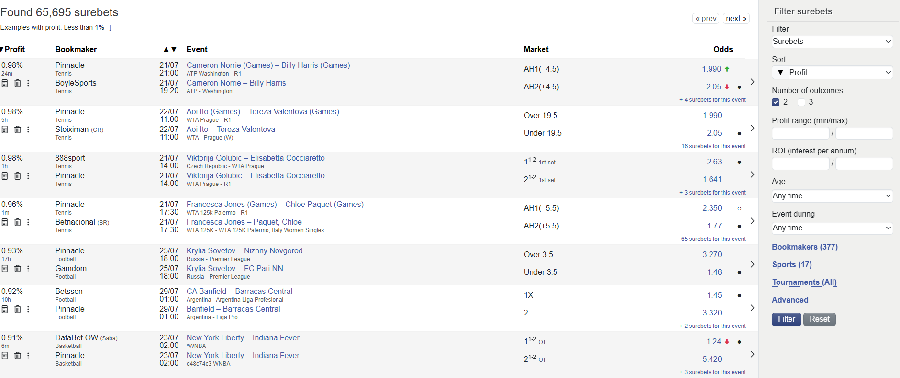Open calculator icon for Norrie–Harris surebet
The height and width of the screenshot is (378, 900).
pyautogui.click(x=5, y=83)
